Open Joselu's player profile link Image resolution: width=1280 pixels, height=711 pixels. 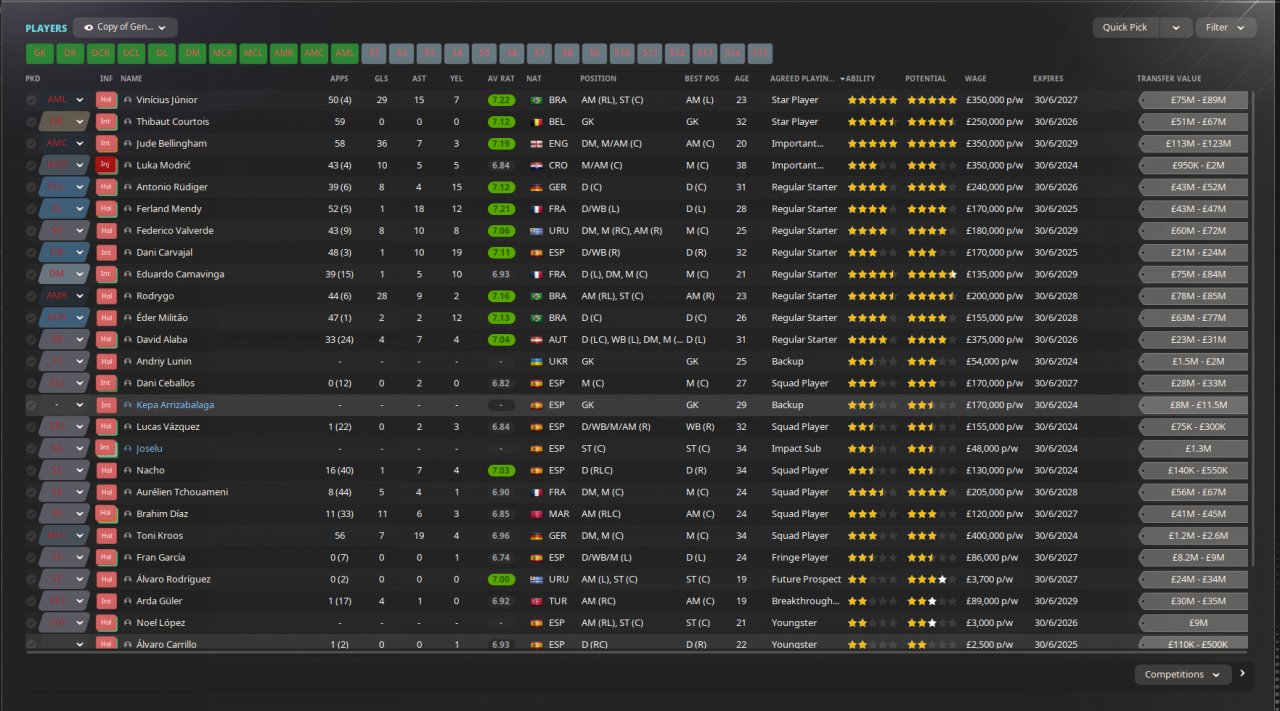click(149, 449)
